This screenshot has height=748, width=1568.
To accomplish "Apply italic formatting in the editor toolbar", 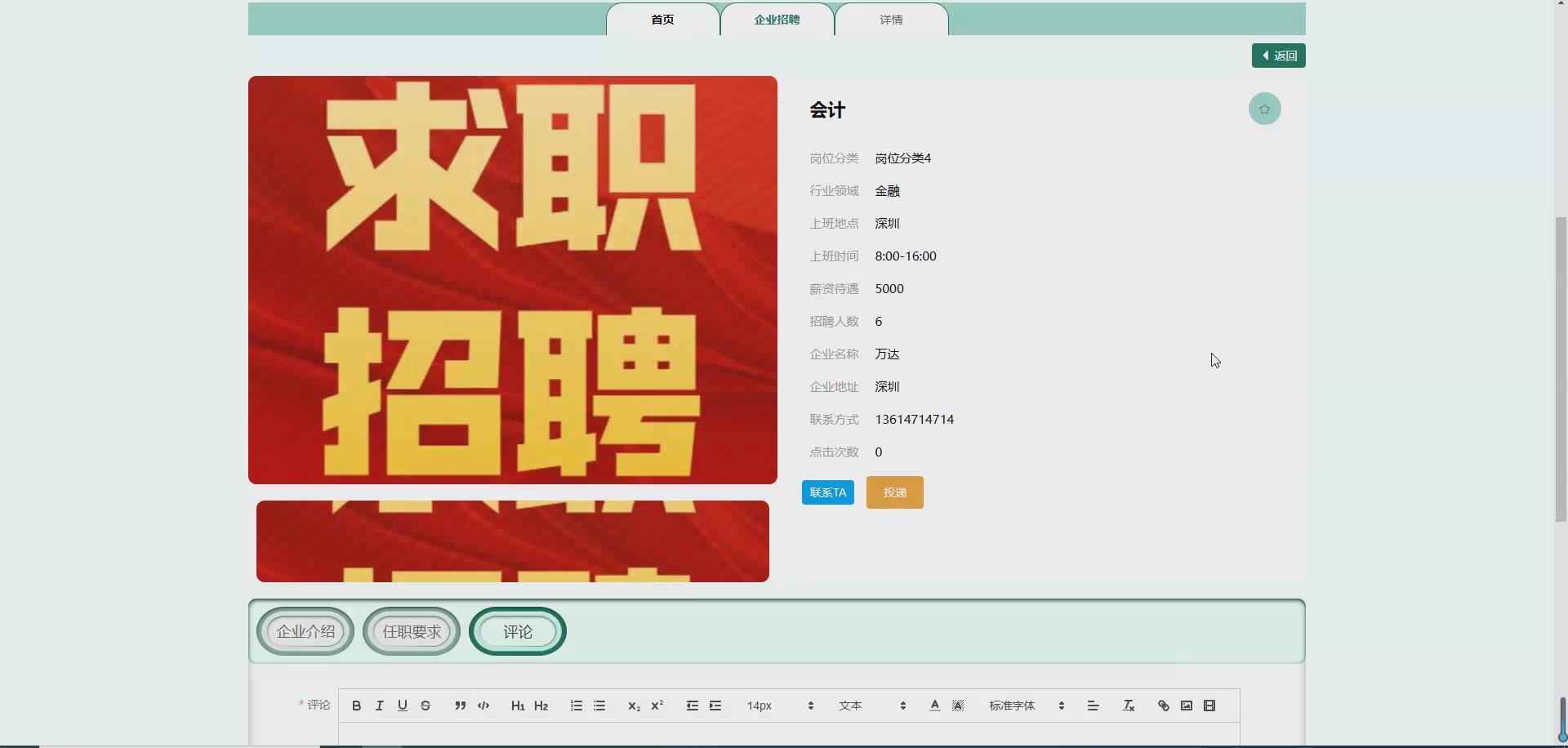I will click(x=379, y=706).
